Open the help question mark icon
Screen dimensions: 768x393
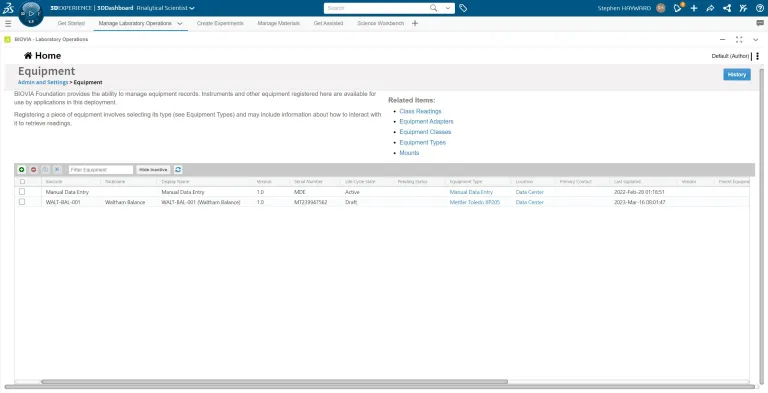[x=760, y=8]
